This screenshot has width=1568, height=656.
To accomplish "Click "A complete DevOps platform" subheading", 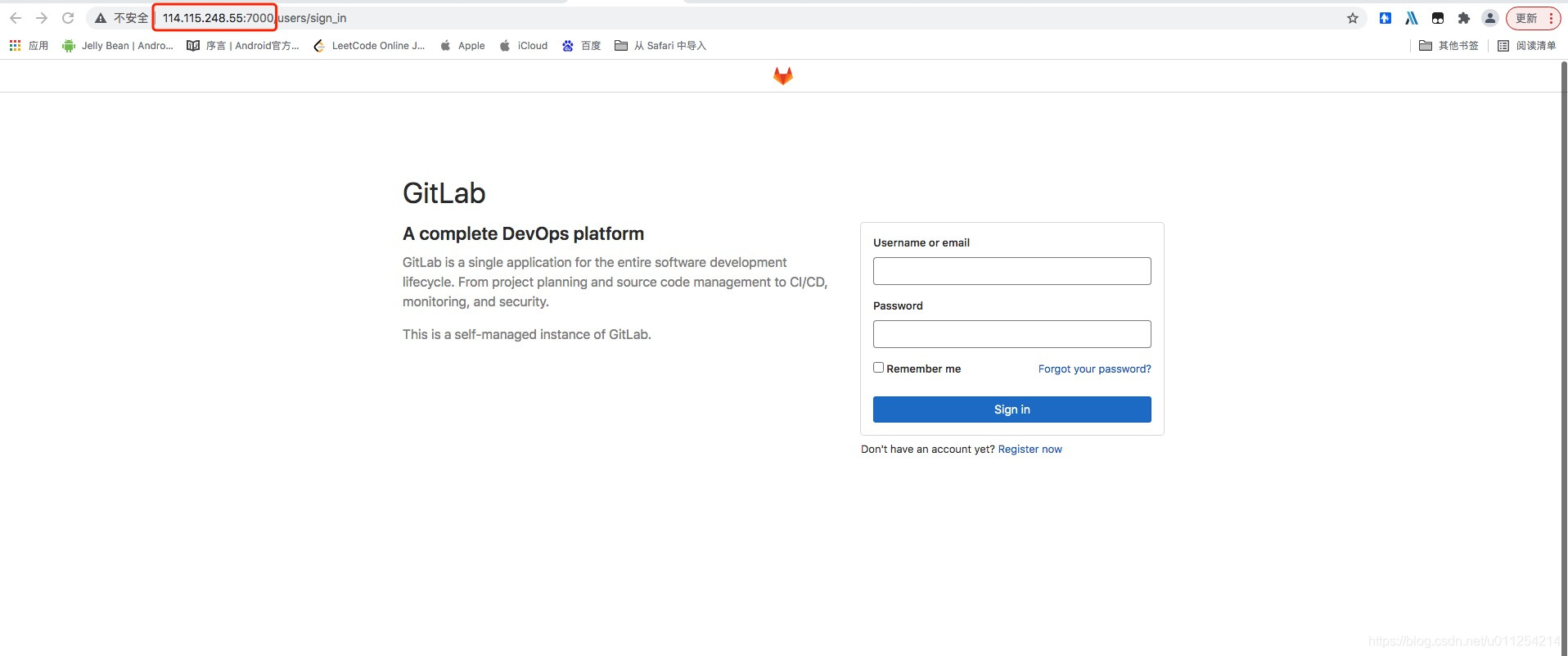I will click(524, 234).
